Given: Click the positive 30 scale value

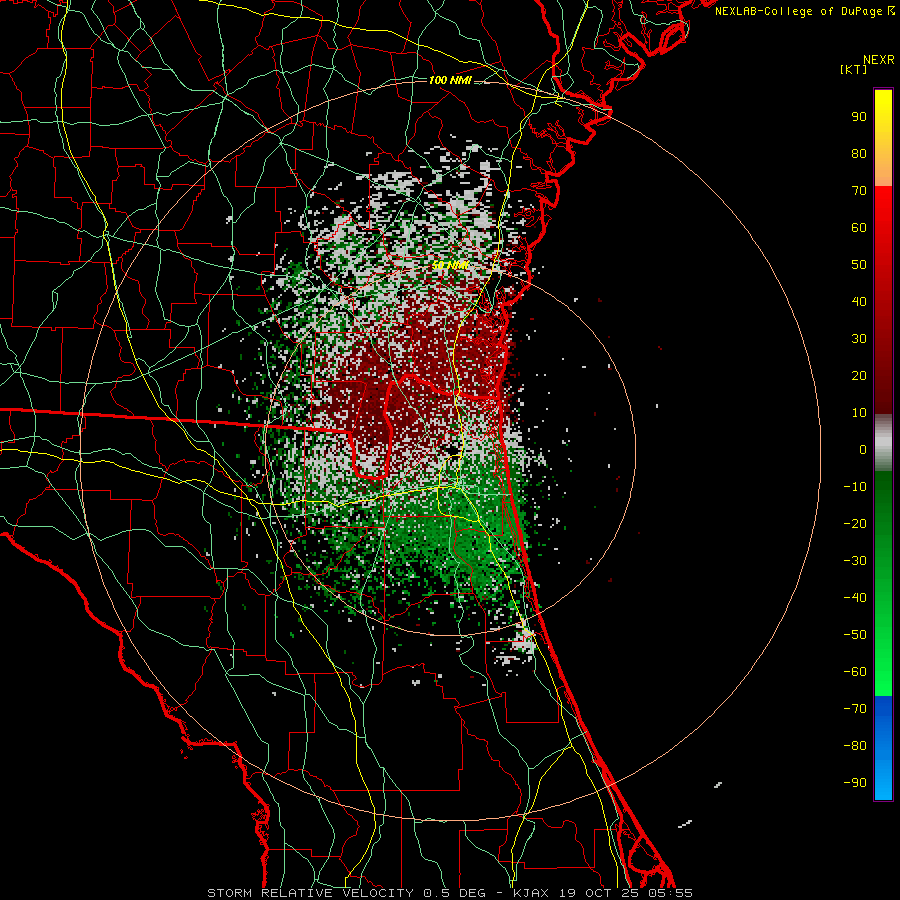Looking at the screenshot, I should point(859,339).
